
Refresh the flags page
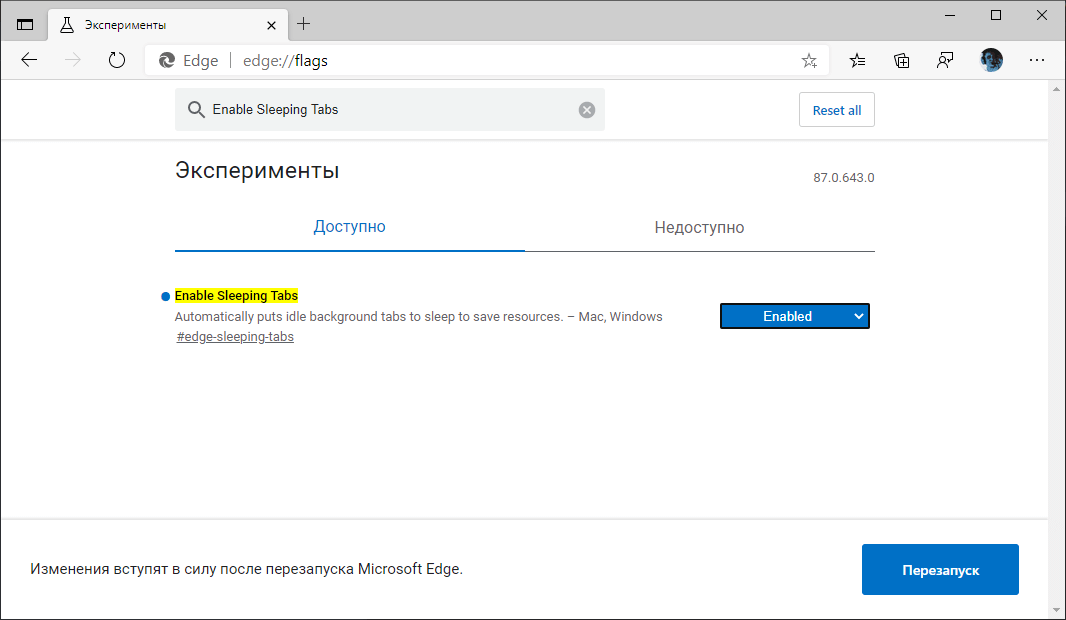pyautogui.click(x=117, y=60)
